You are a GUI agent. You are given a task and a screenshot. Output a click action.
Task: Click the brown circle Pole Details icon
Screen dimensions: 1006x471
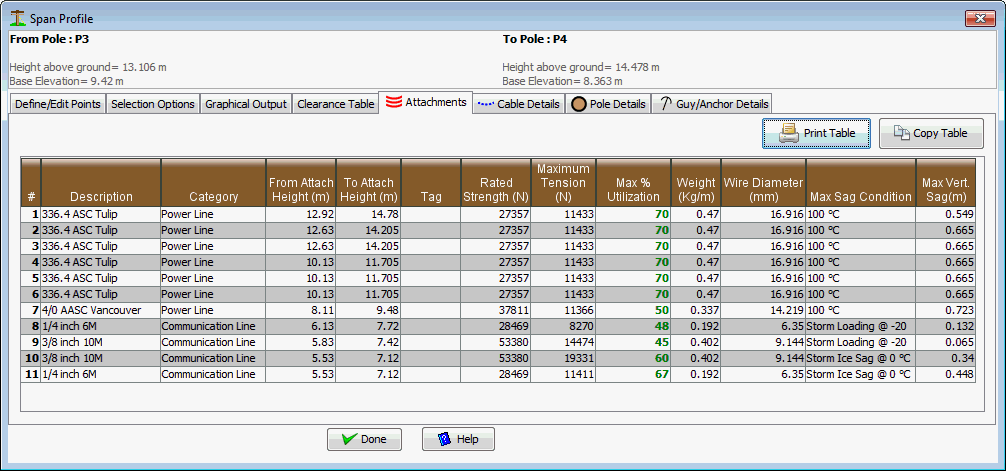tap(577, 104)
